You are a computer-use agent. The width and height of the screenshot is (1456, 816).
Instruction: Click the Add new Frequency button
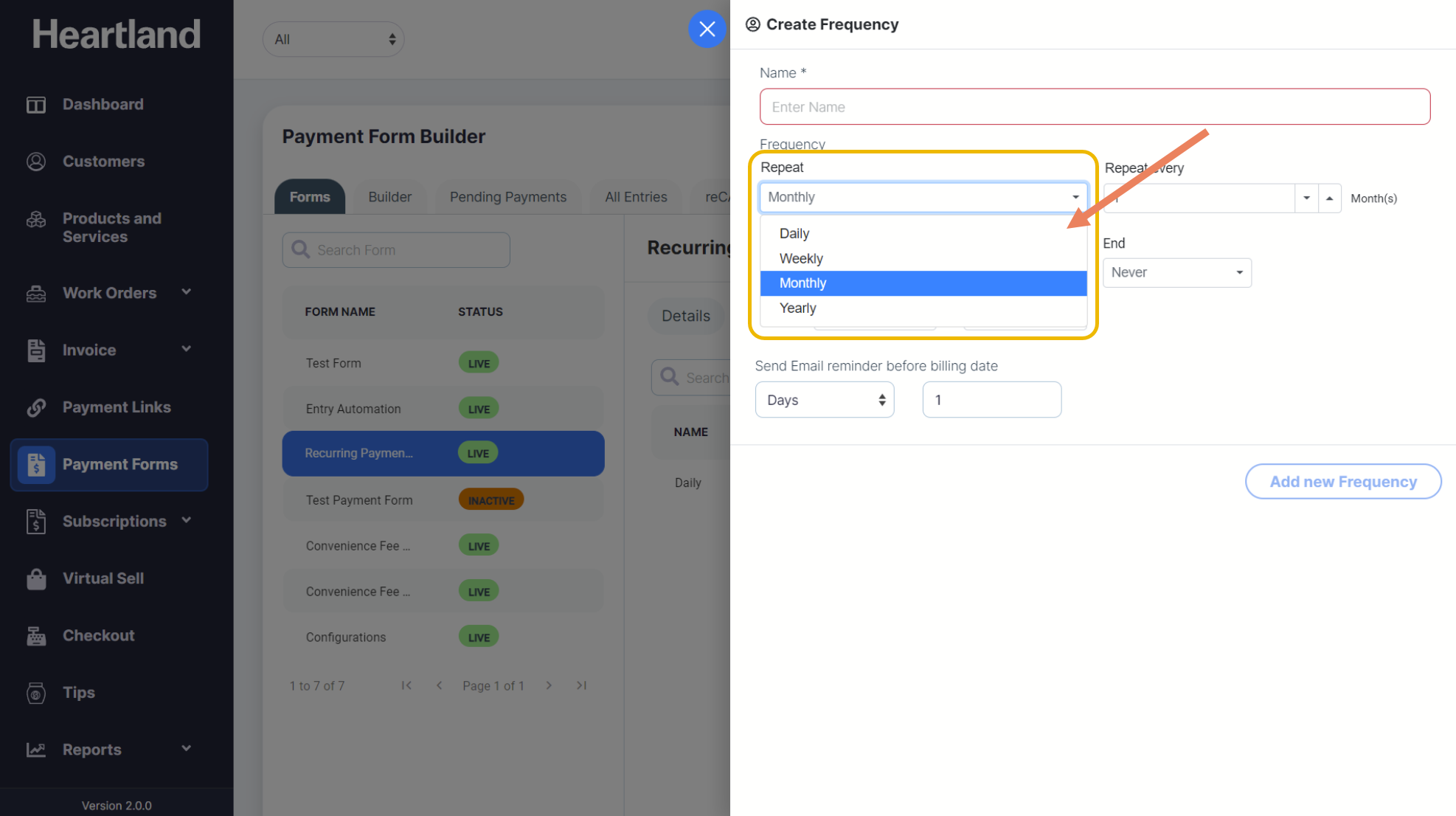pyautogui.click(x=1342, y=482)
